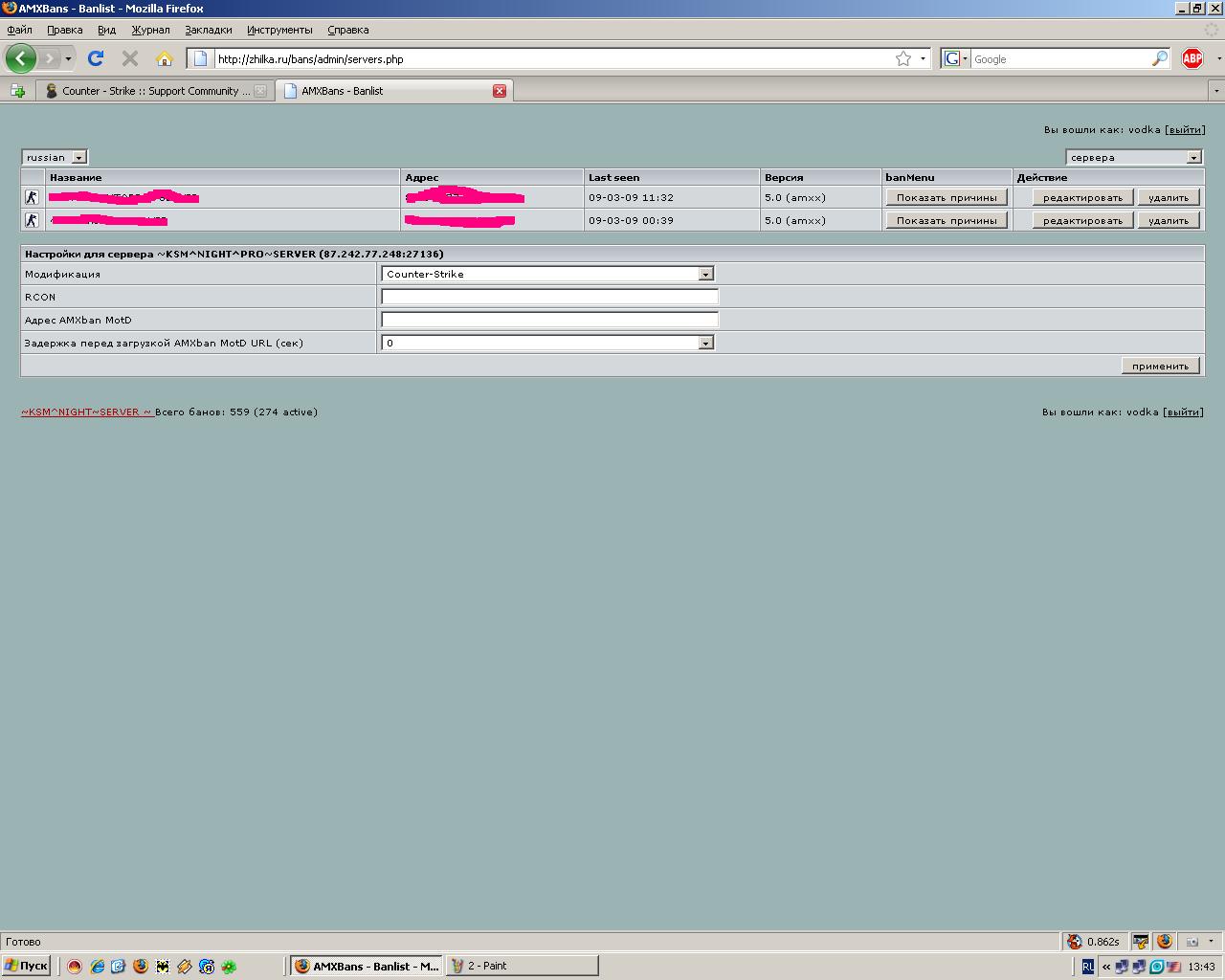Click the 13:43 taskbar clock
The height and width of the screenshot is (980, 1225).
pyautogui.click(x=1201, y=967)
